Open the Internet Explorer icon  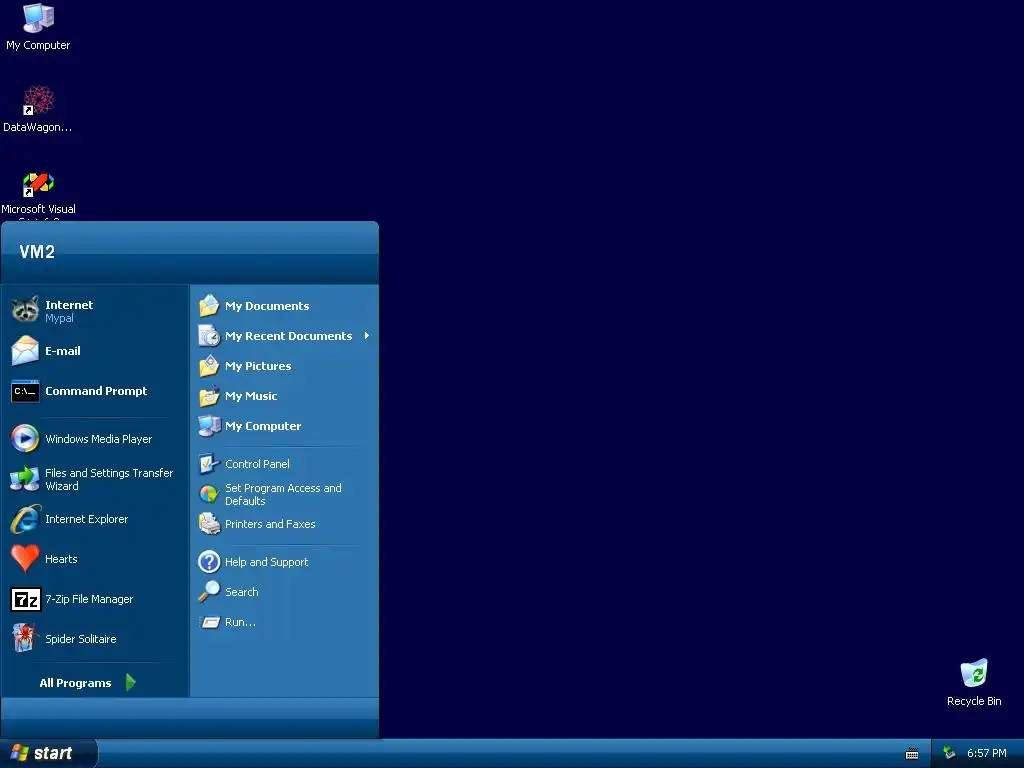pyautogui.click(x=25, y=519)
